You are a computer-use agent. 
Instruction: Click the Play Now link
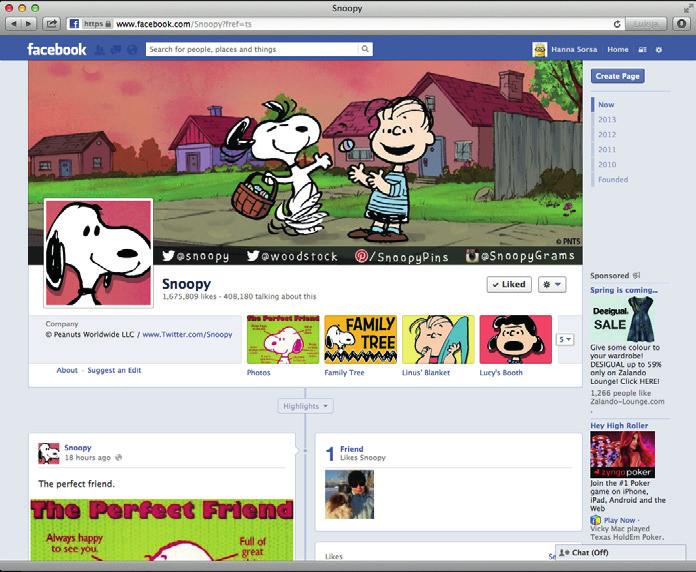click(x=619, y=520)
